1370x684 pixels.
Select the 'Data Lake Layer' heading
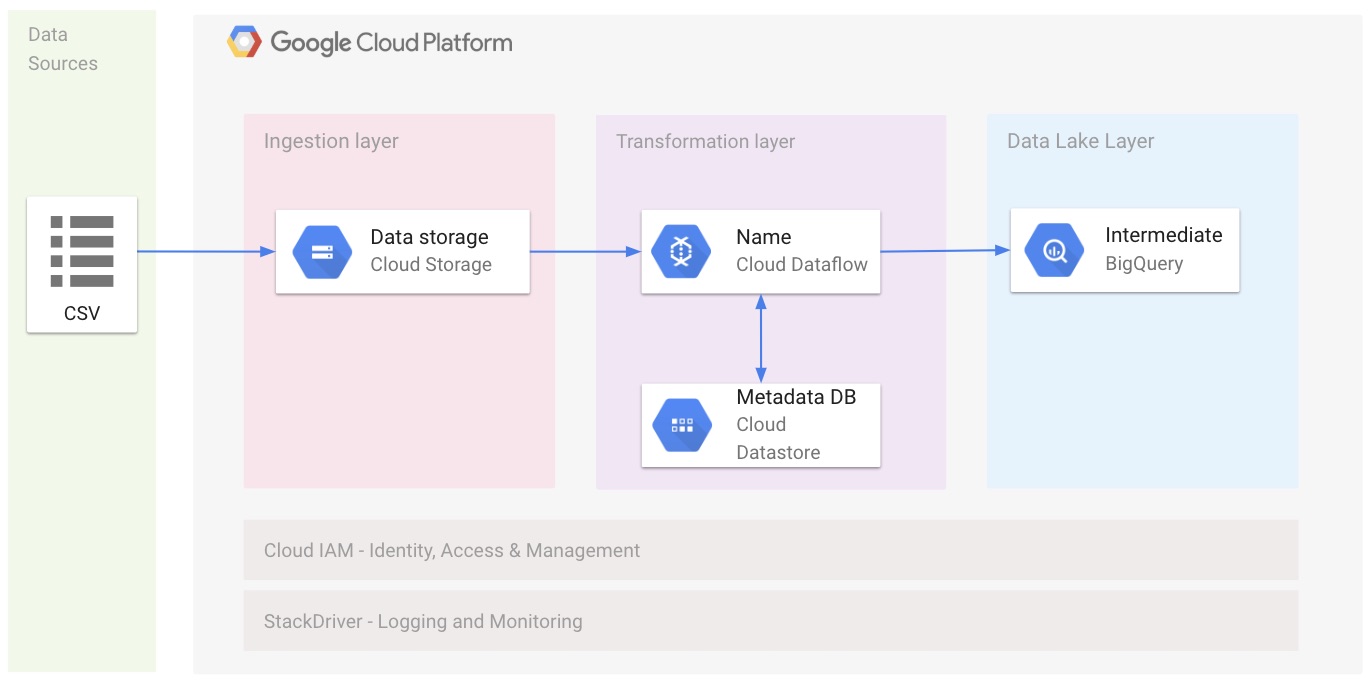(1080, 141)
